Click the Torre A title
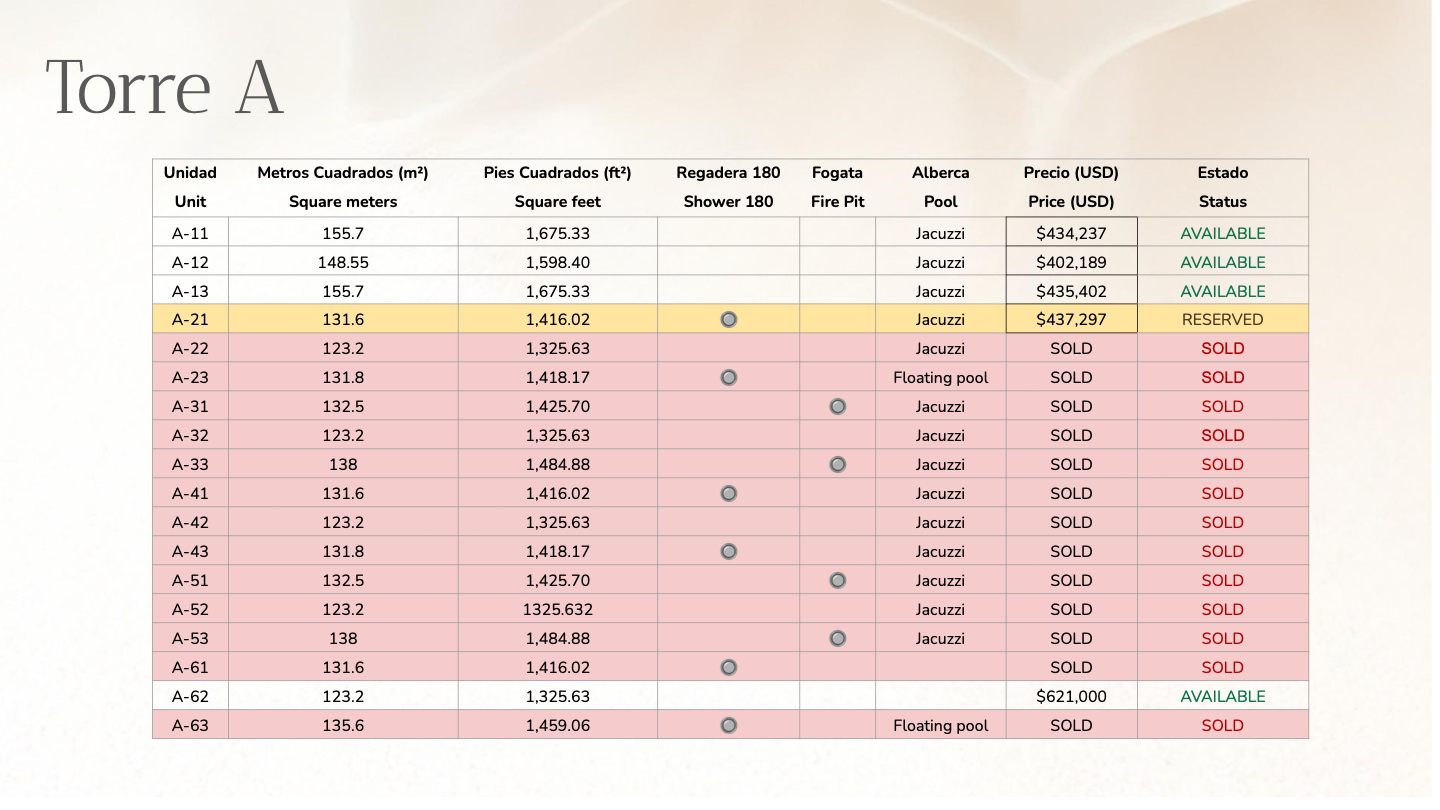The width and height of the screenshot is (1440, 810). (165, 87)
